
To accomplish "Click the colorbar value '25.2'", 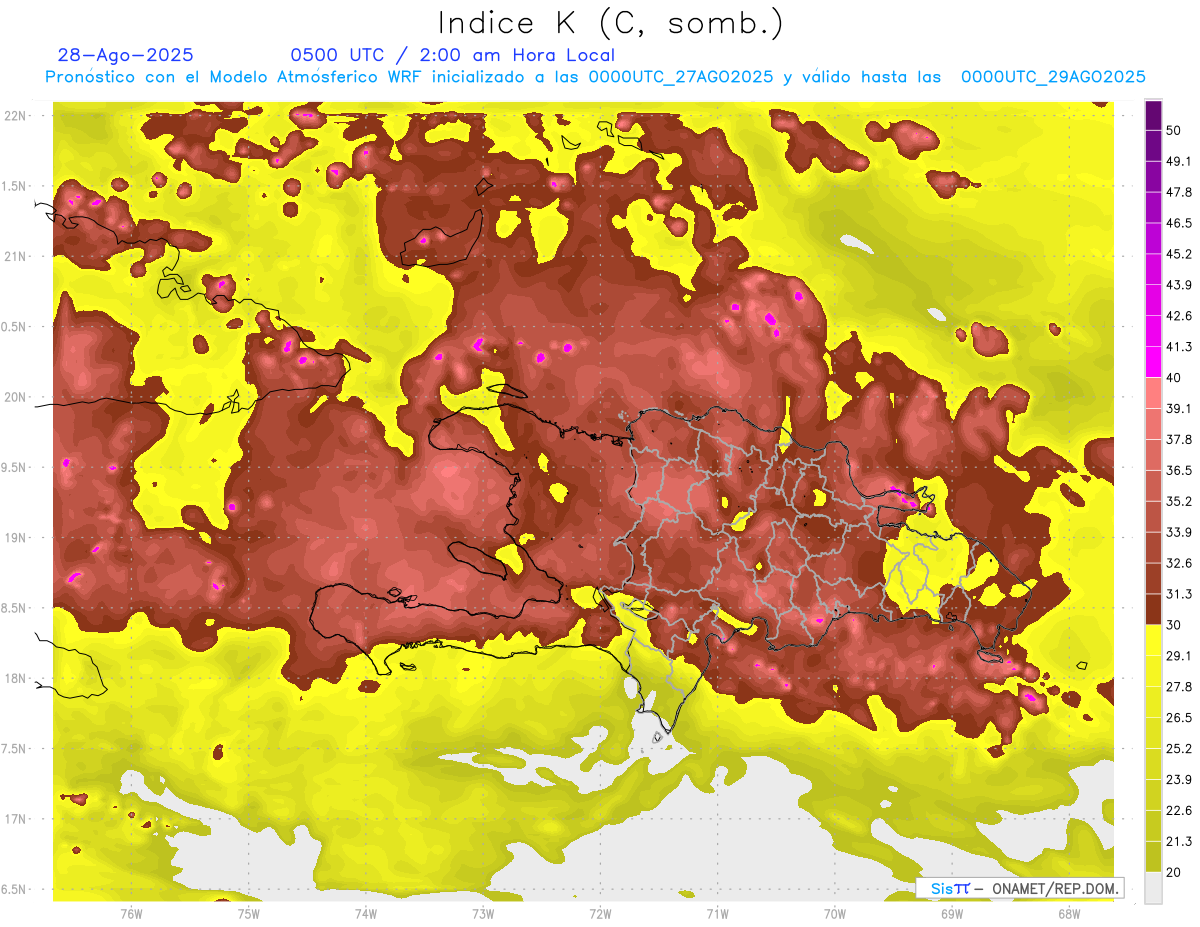I will [x=1178, y=749].
